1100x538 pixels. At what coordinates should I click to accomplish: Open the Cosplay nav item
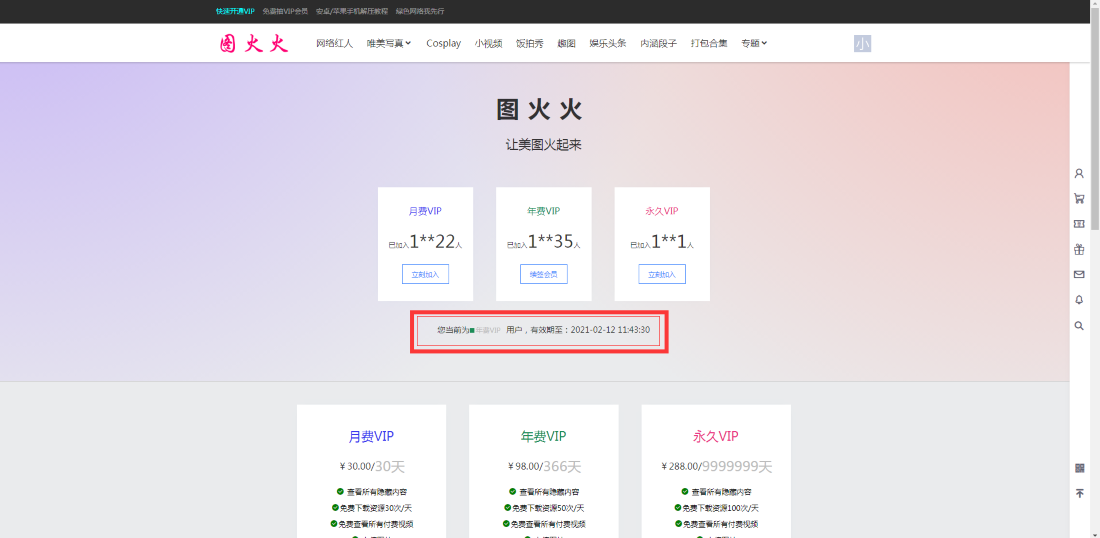(443, 43)
